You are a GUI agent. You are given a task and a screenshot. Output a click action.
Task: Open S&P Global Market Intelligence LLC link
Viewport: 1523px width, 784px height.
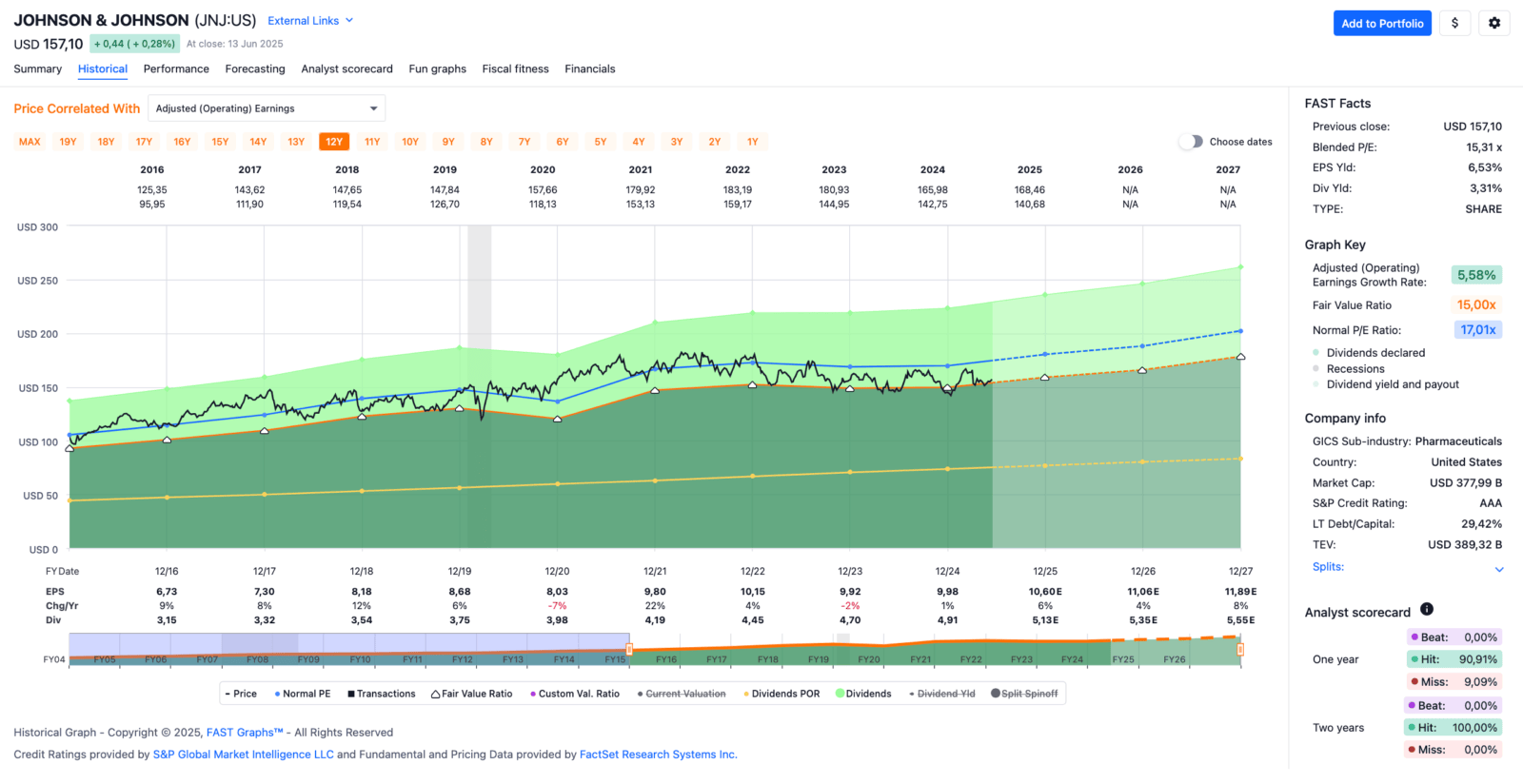pos(244,755)
